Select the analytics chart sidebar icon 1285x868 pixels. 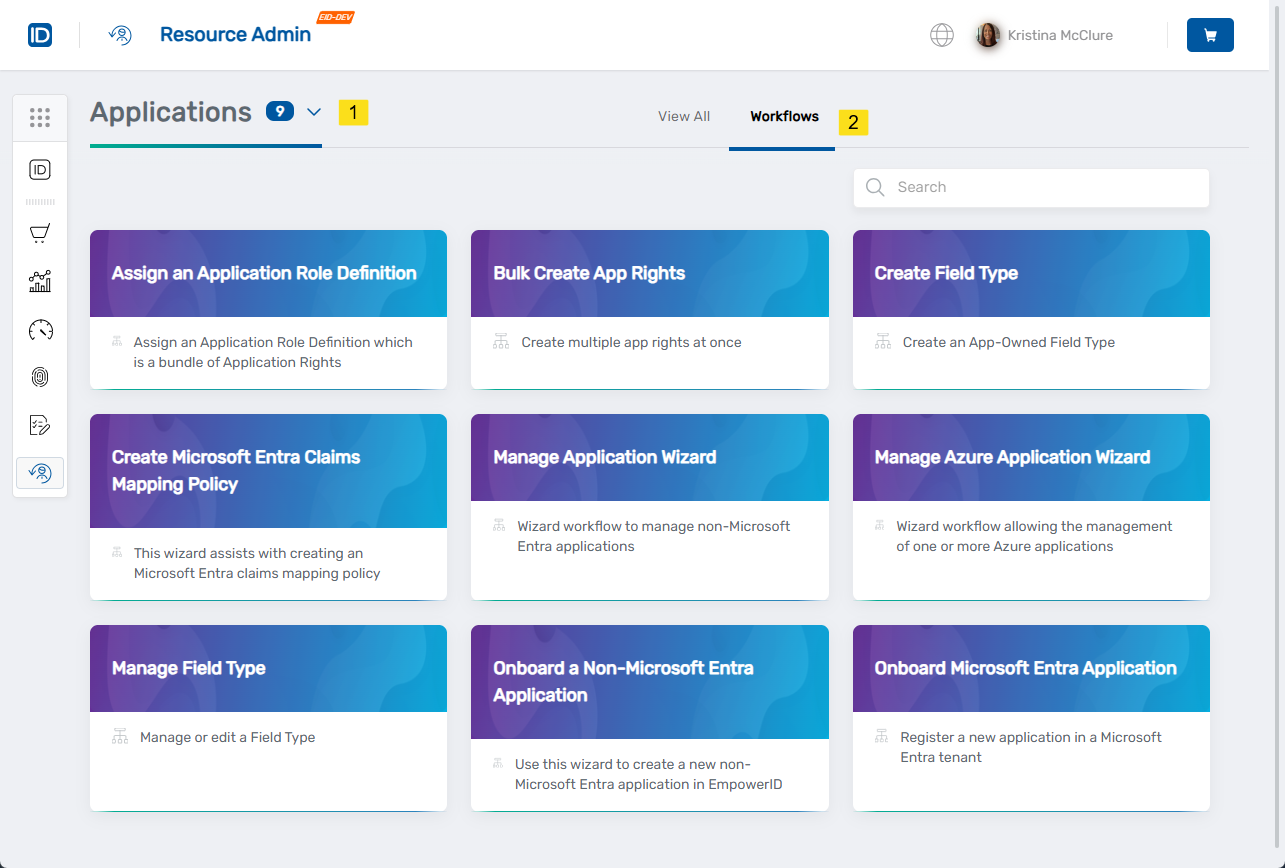(40, 281)
